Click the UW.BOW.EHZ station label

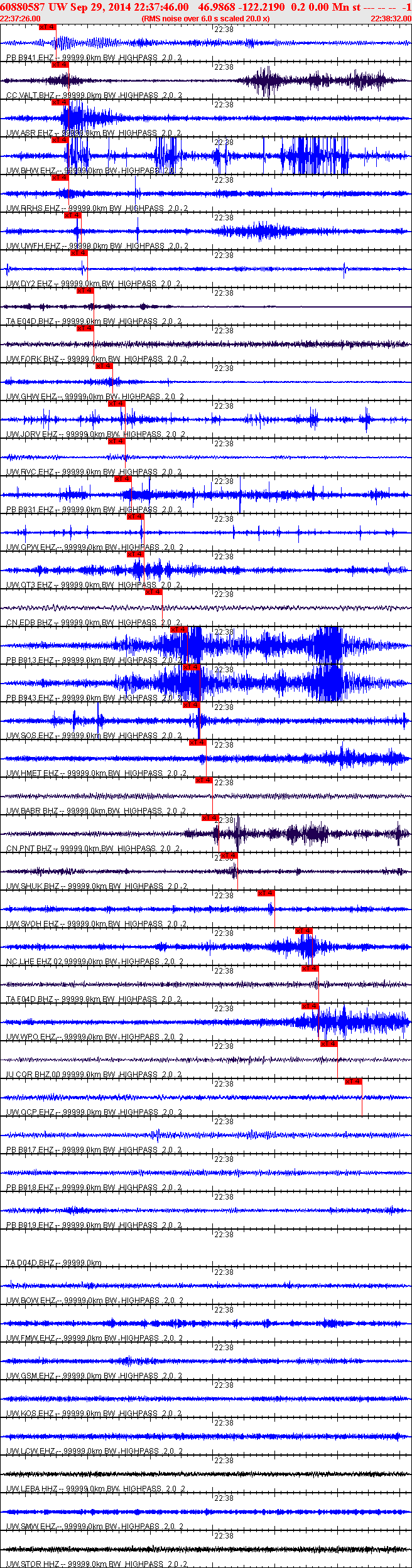[31, 1301]
